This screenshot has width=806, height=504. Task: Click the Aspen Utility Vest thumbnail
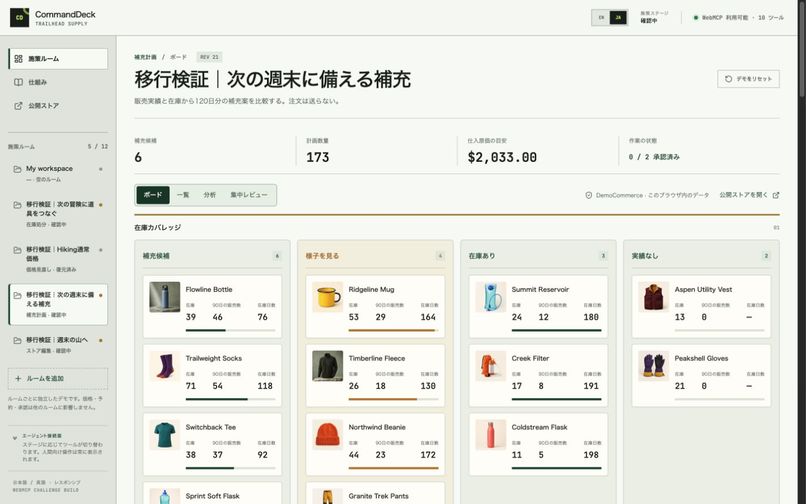coord(653,297)
